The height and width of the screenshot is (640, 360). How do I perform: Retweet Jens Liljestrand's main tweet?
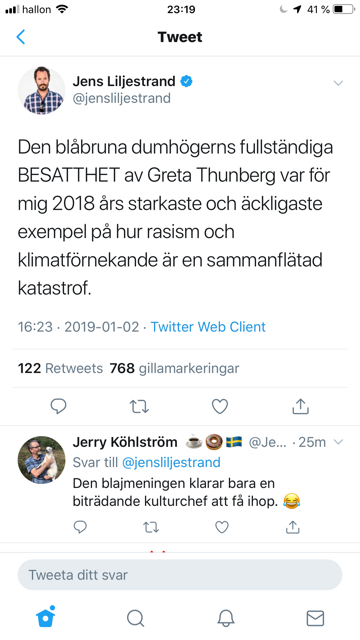pos(139,407)
